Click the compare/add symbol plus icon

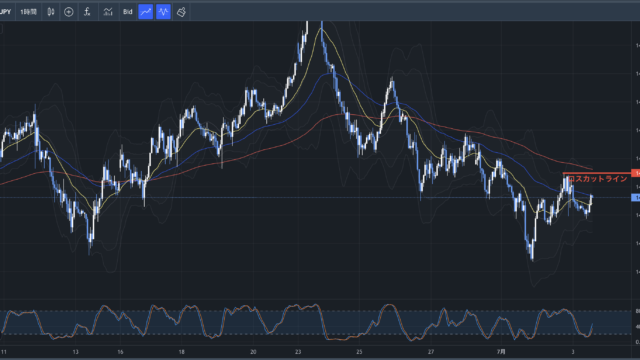pos(69,12)
